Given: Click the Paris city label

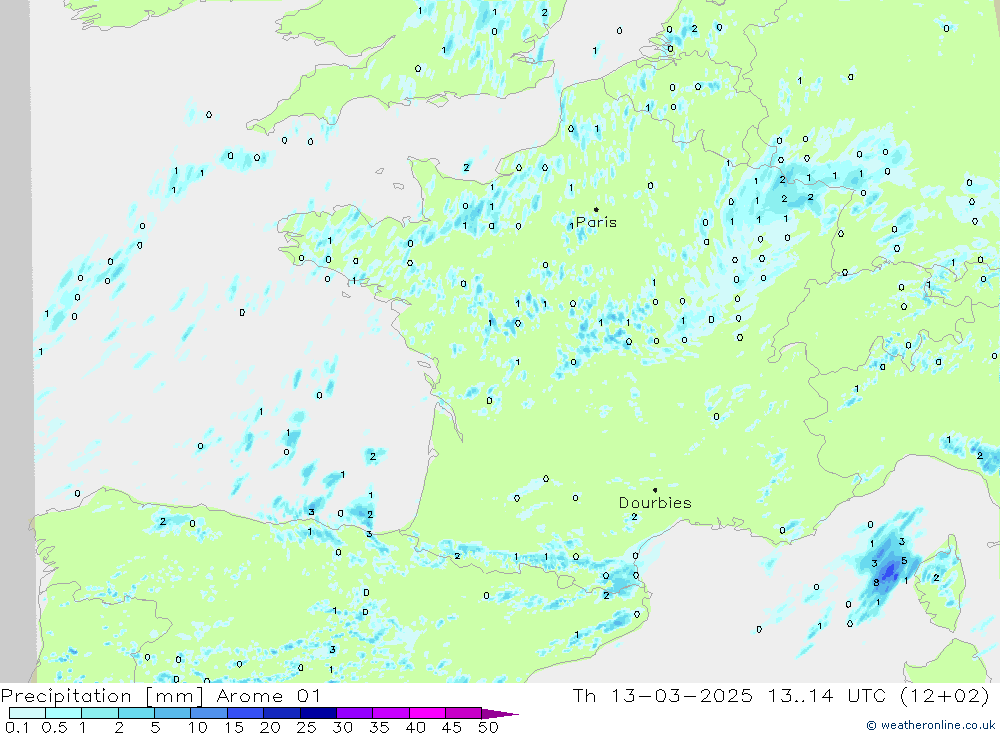Looking at the screenshot, I should coord(596,222).
